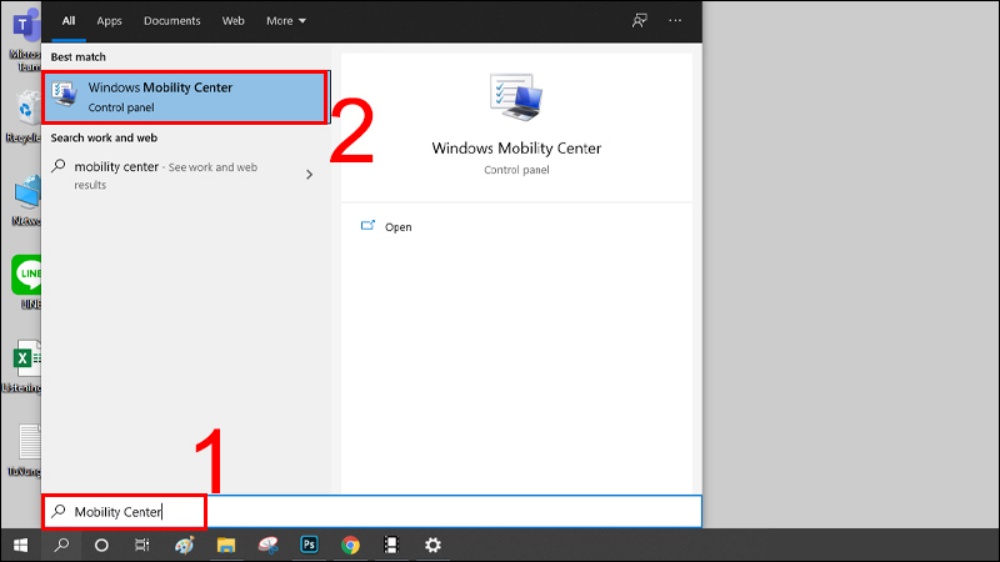Open the Windows Start menu

coord(20,545)
